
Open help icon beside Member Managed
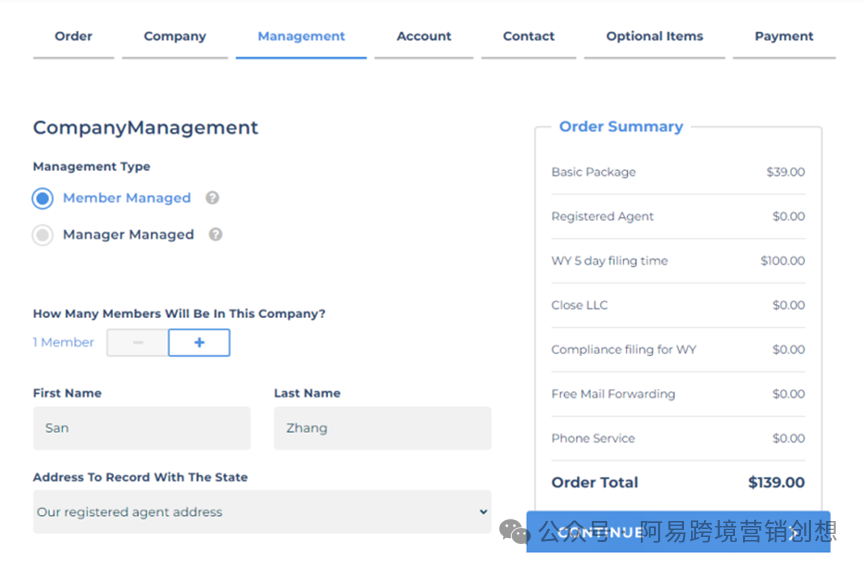click(x=212, y=197)
